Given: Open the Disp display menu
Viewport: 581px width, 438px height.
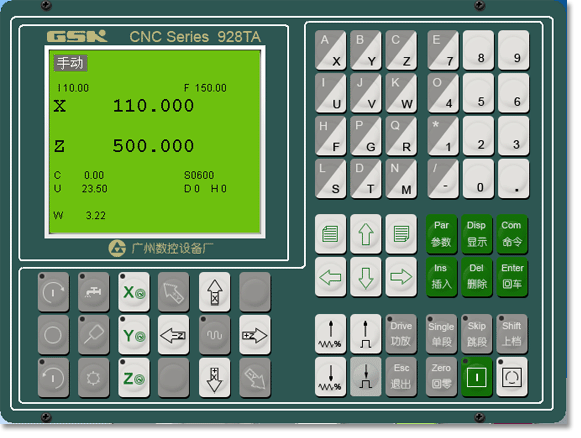Looking at the screenshot, I should tap(477, 234).
